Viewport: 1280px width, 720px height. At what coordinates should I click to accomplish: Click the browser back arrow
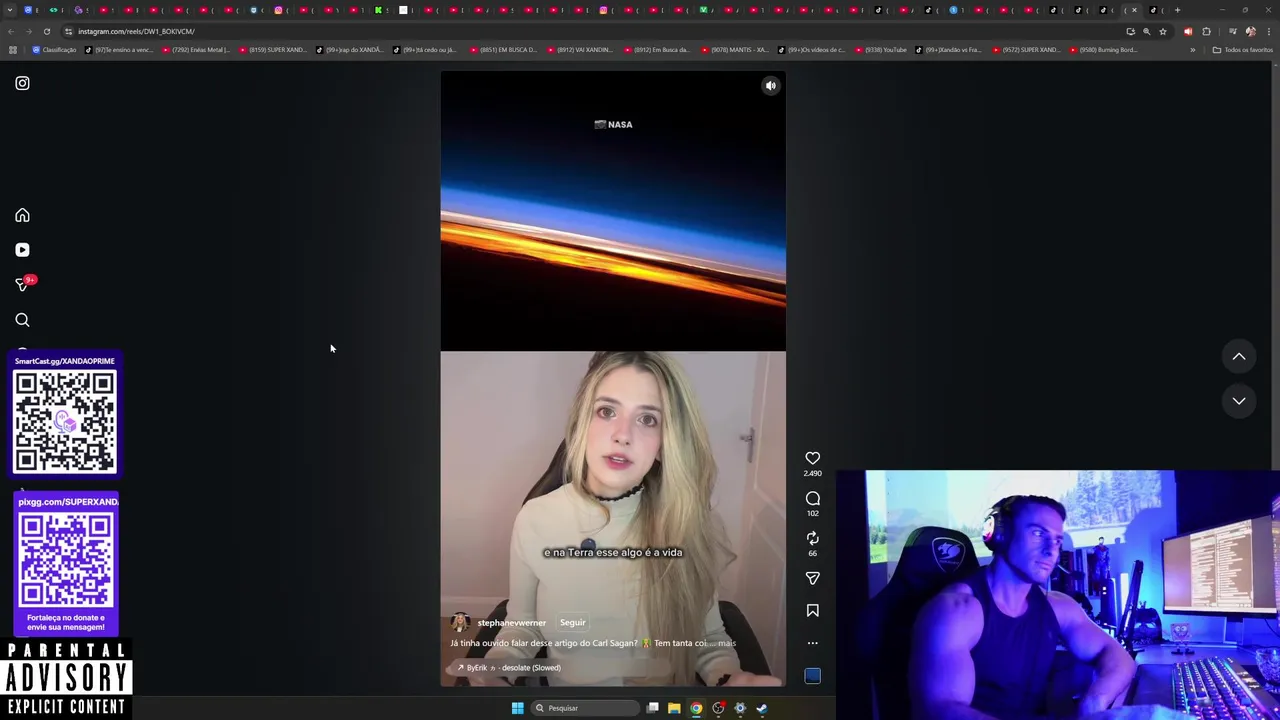click(11, 31)
